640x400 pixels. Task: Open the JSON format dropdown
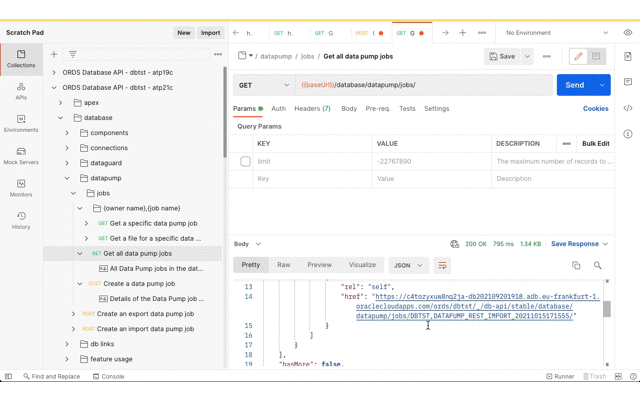[x=408, y=266]
